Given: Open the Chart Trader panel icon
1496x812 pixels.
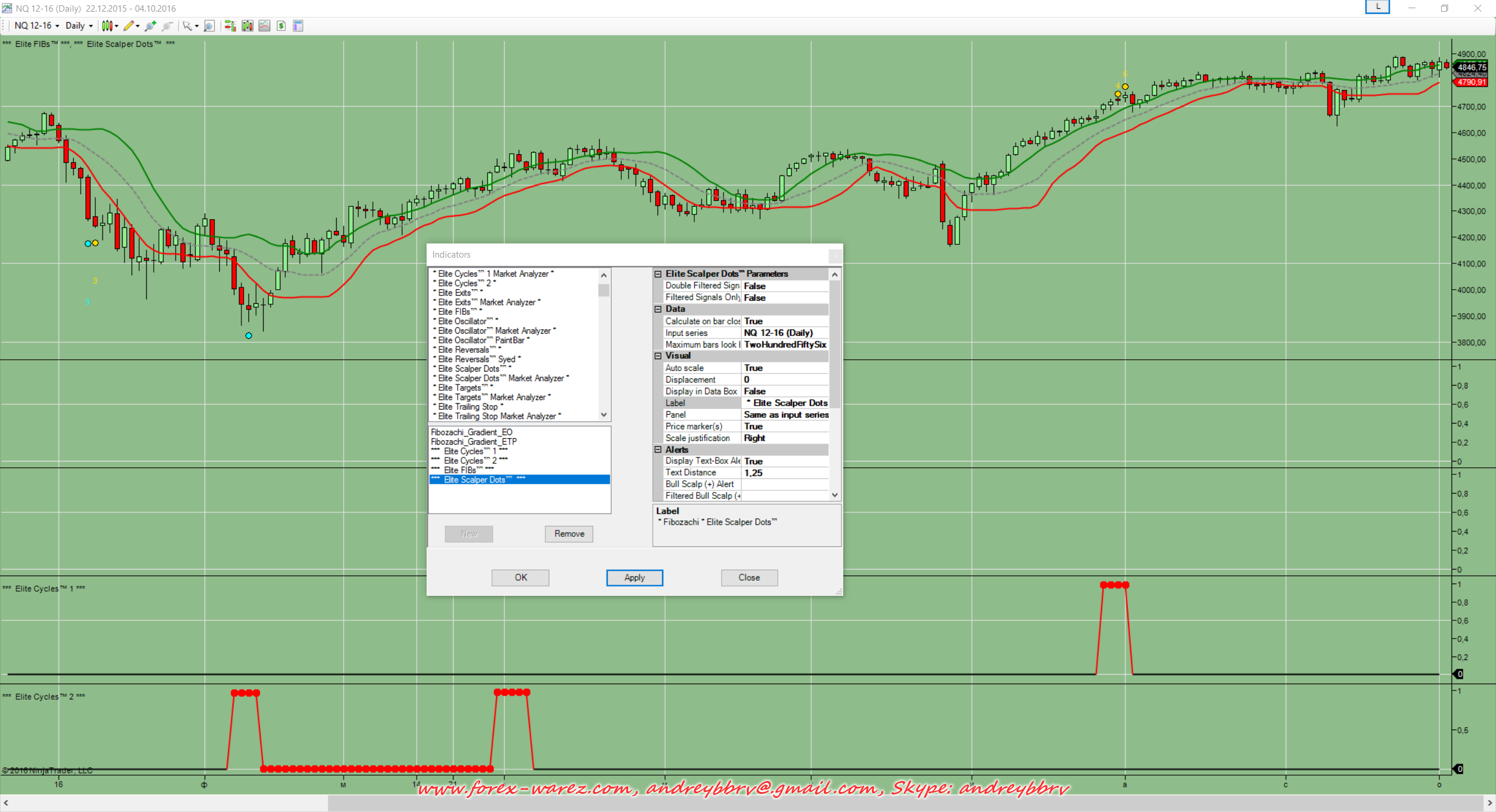Looking at the screenshot, I should point(230,26).
